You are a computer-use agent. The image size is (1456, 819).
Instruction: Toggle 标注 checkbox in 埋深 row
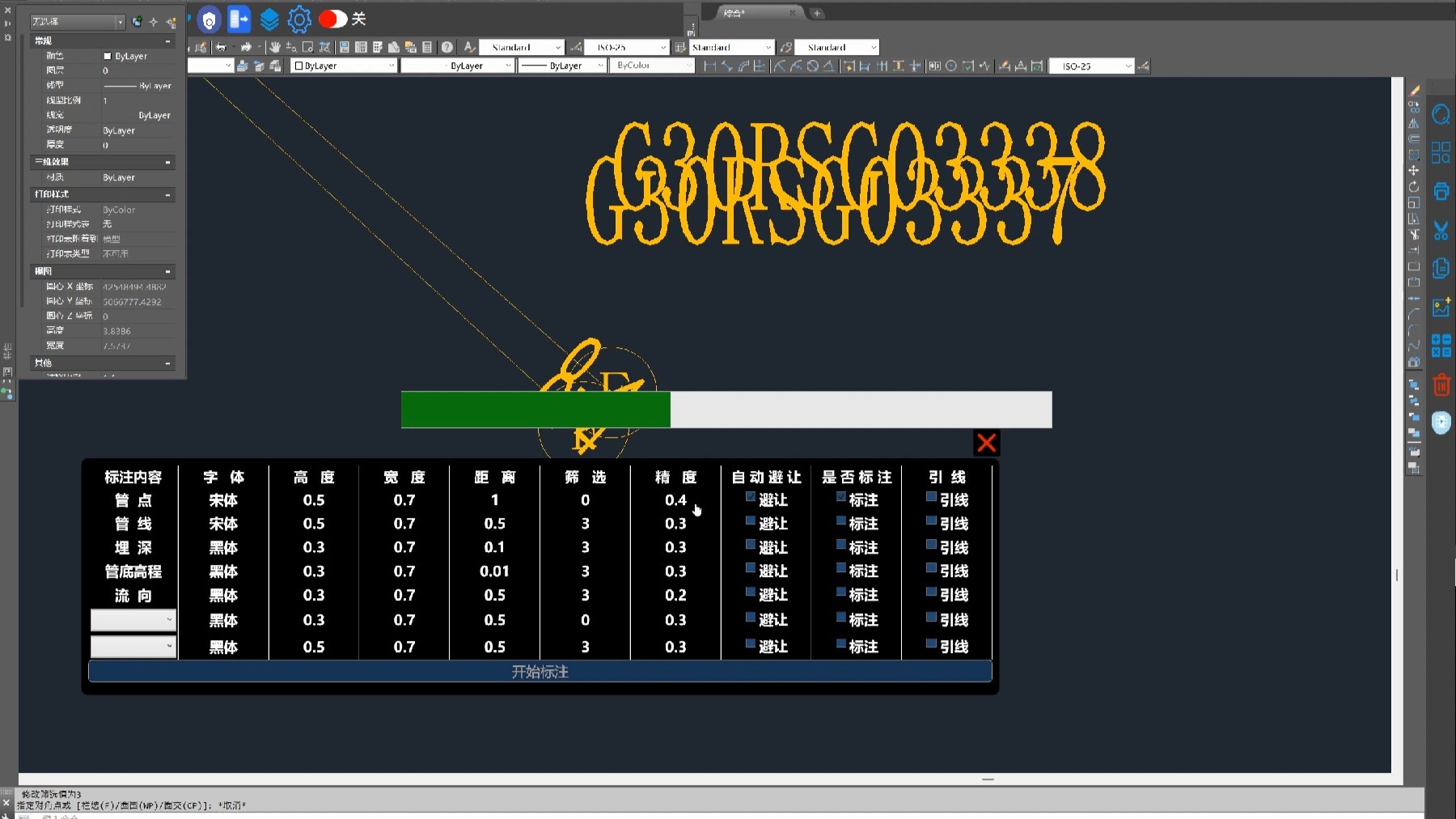click(840, 545)
